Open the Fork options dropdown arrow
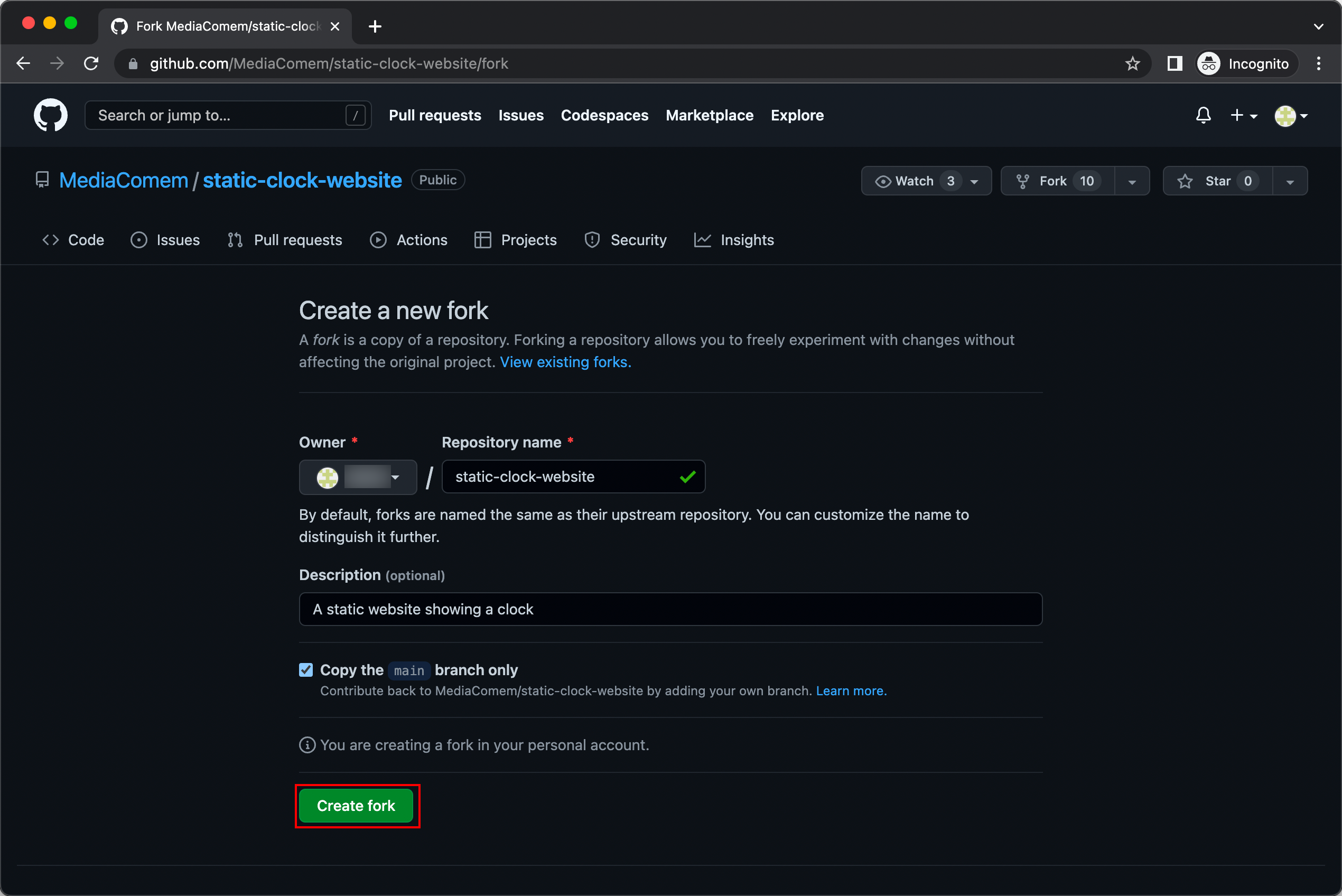The image size is (1342, 896). pyautogui.click(x=1132, y=181)
